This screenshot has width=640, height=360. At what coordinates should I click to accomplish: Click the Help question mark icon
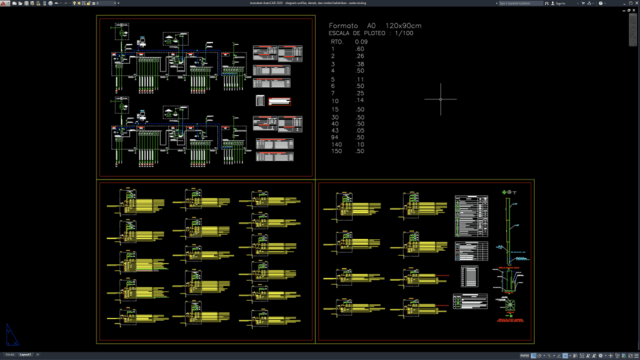[x=601, y=3]
